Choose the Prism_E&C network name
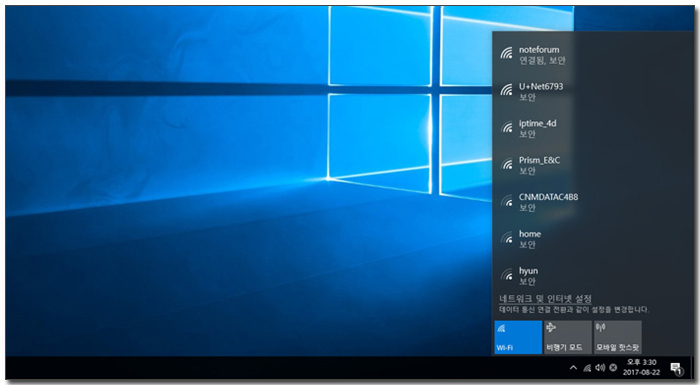 (539, 160)
